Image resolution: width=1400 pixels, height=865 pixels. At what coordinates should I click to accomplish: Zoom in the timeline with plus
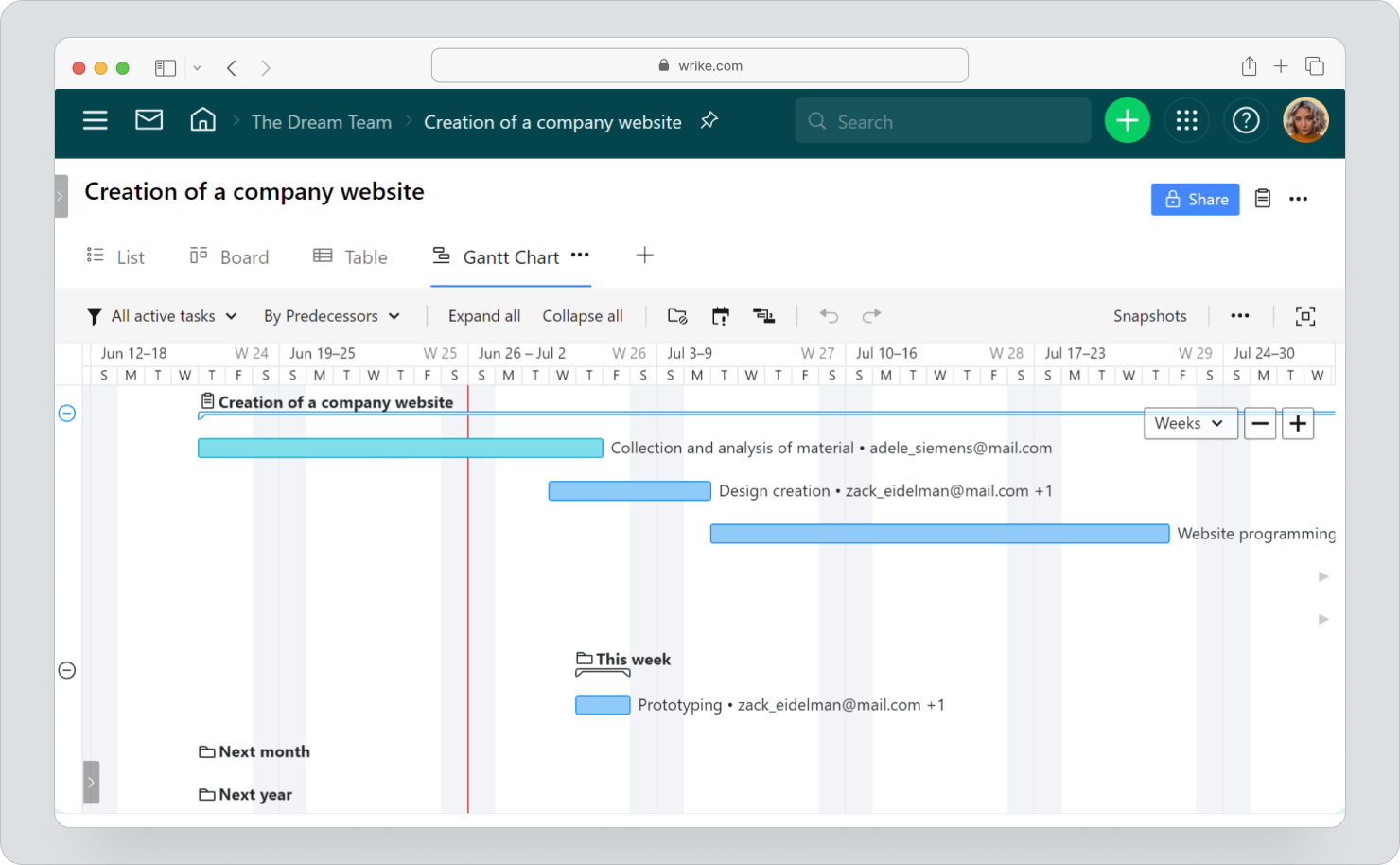1298,424
